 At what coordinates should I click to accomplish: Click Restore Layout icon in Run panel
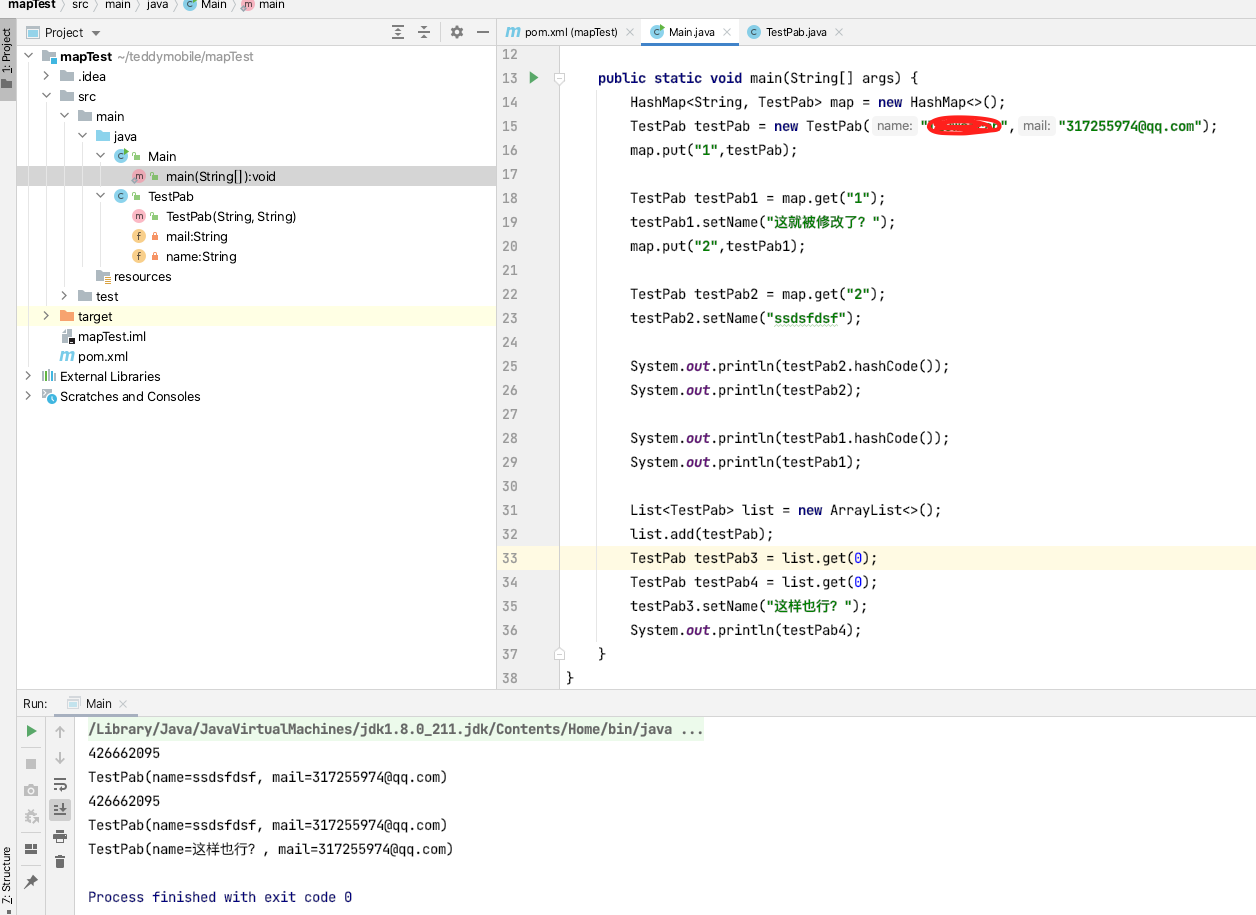[31, 849]
